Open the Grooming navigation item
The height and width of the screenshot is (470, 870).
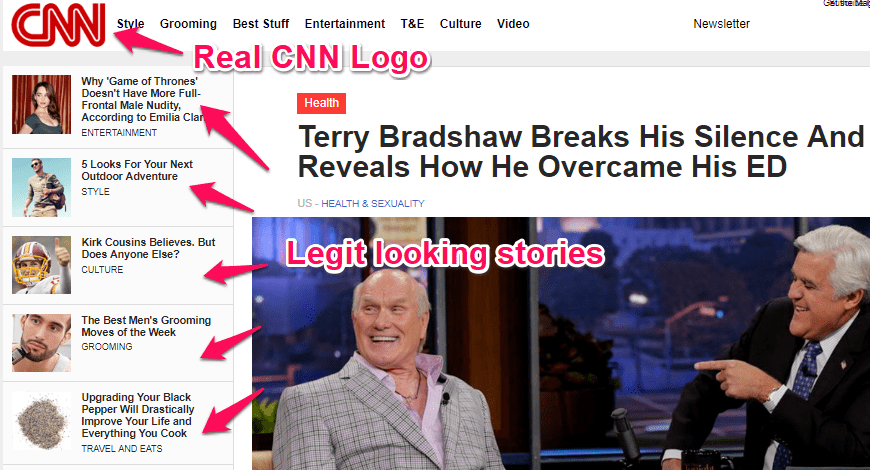tap(188, 24)
